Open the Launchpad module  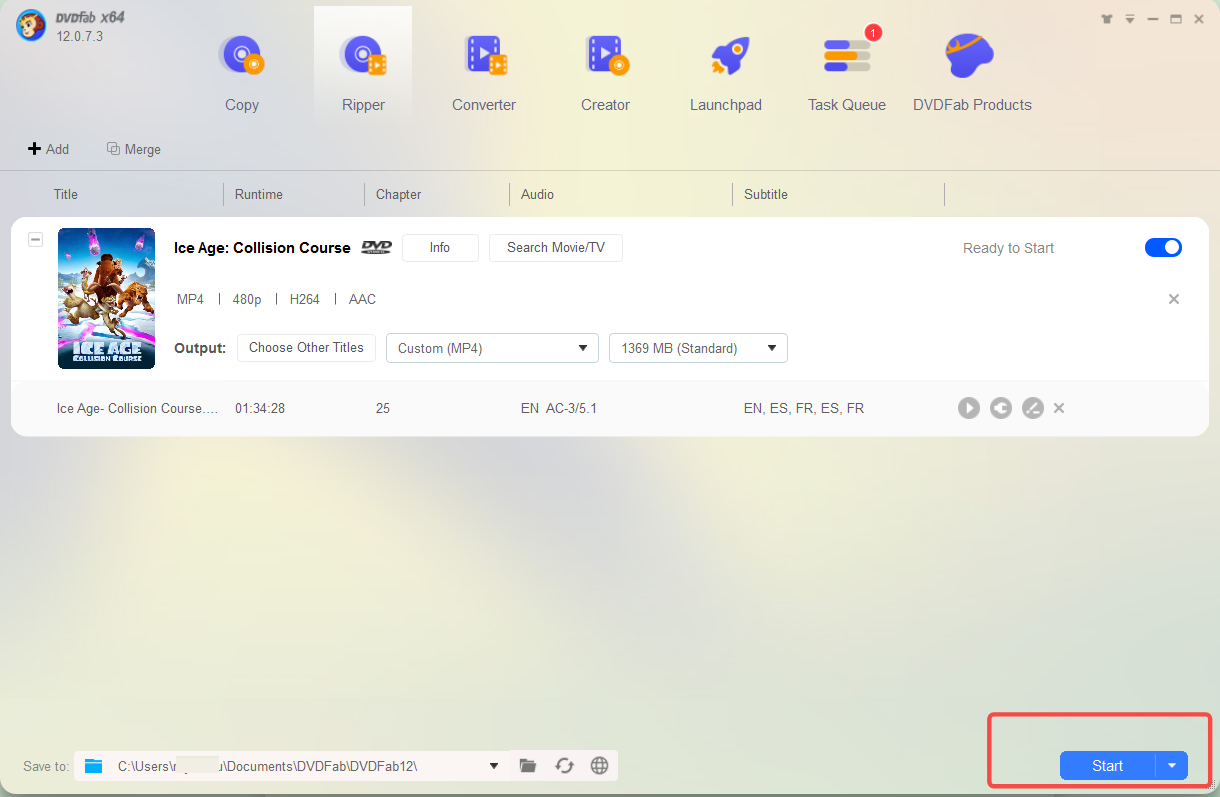click(x=726, y=72)
